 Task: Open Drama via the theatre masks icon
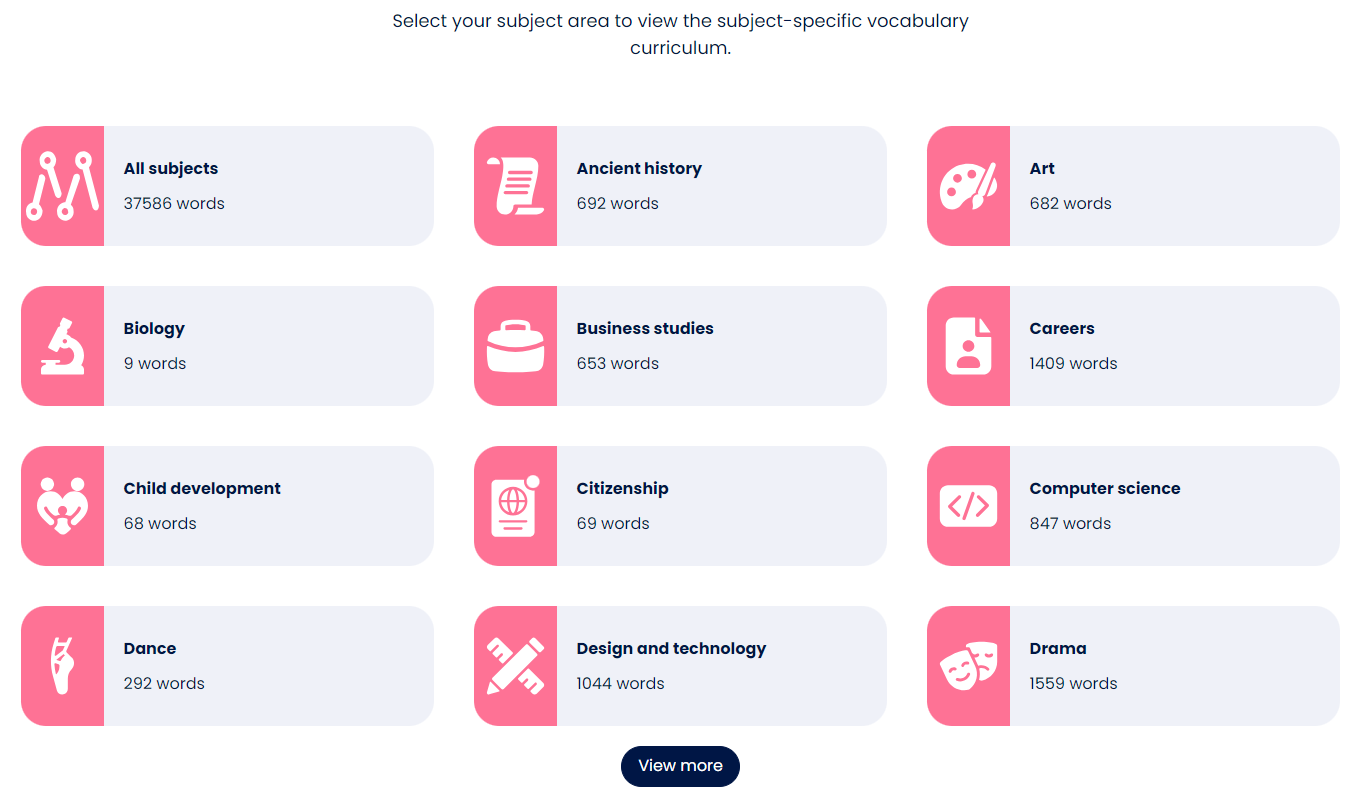968,666
